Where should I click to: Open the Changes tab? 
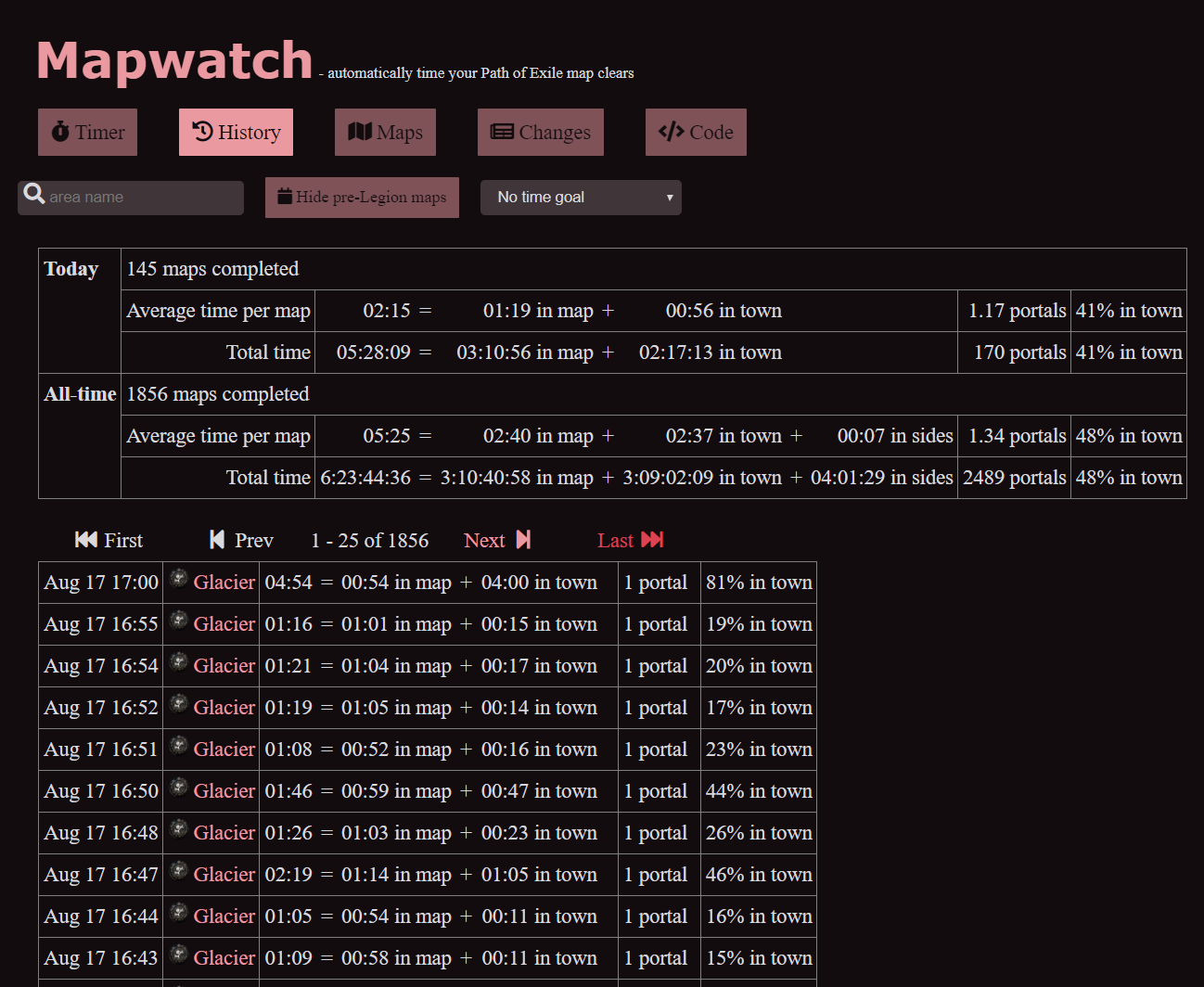pyautogui.click(x=541, y=132)
